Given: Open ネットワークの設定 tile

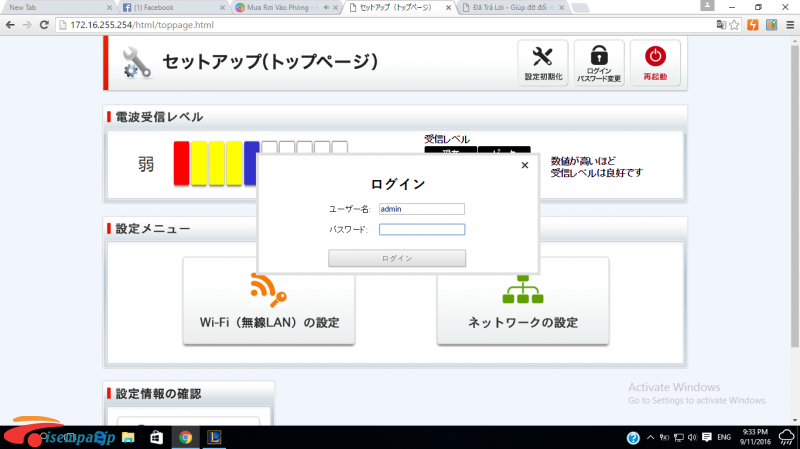Looking at the screenshot, I should point(522,301).
